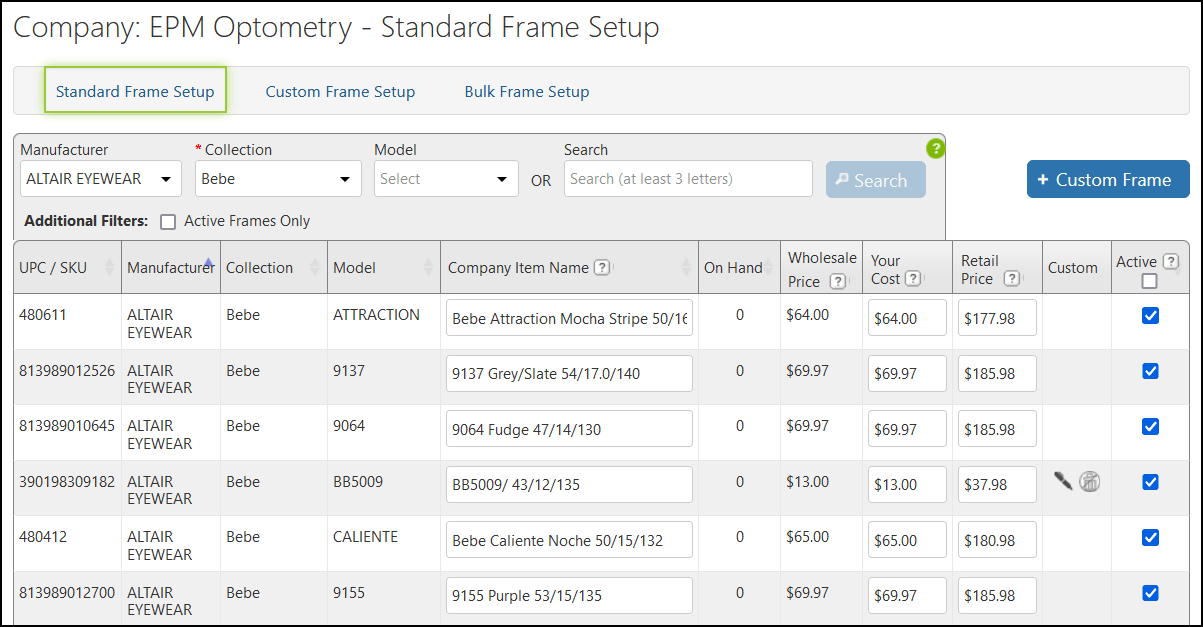Uncheck Active for frame 9137

(1150, 370)
